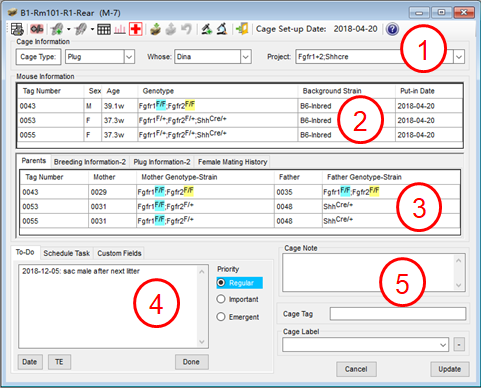The image size is (481, 389).
Task: Click the microscope with green plus icon
Action: [x=206, y=29]
